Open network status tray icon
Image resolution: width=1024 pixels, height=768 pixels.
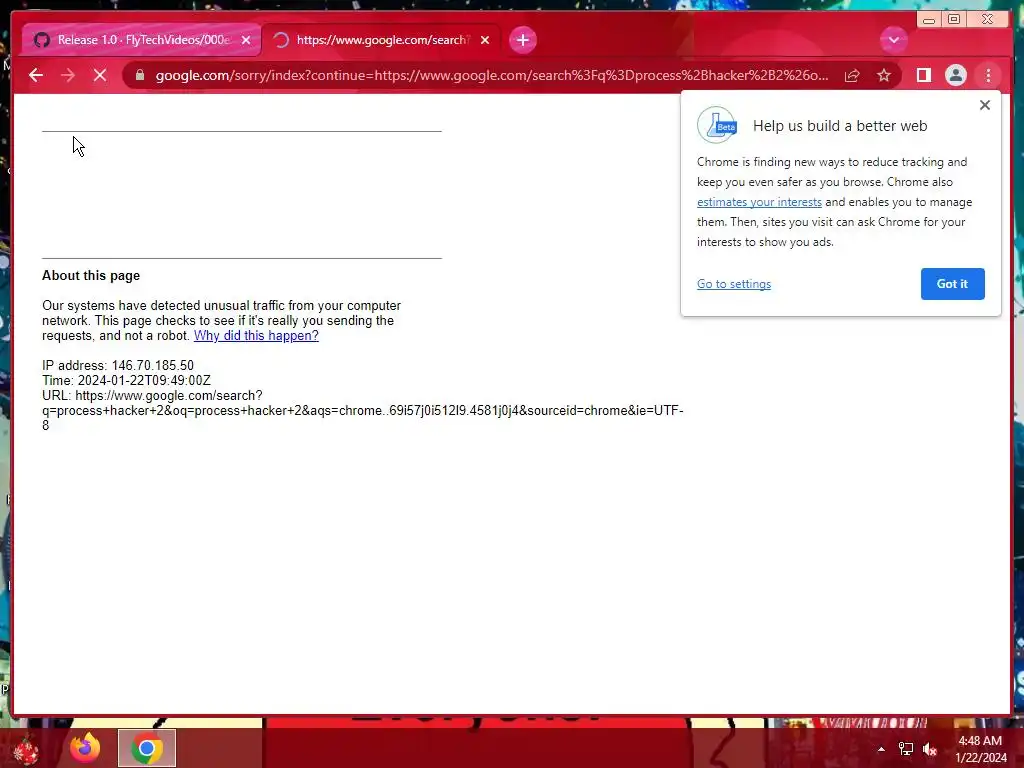[x=906, y=749]
